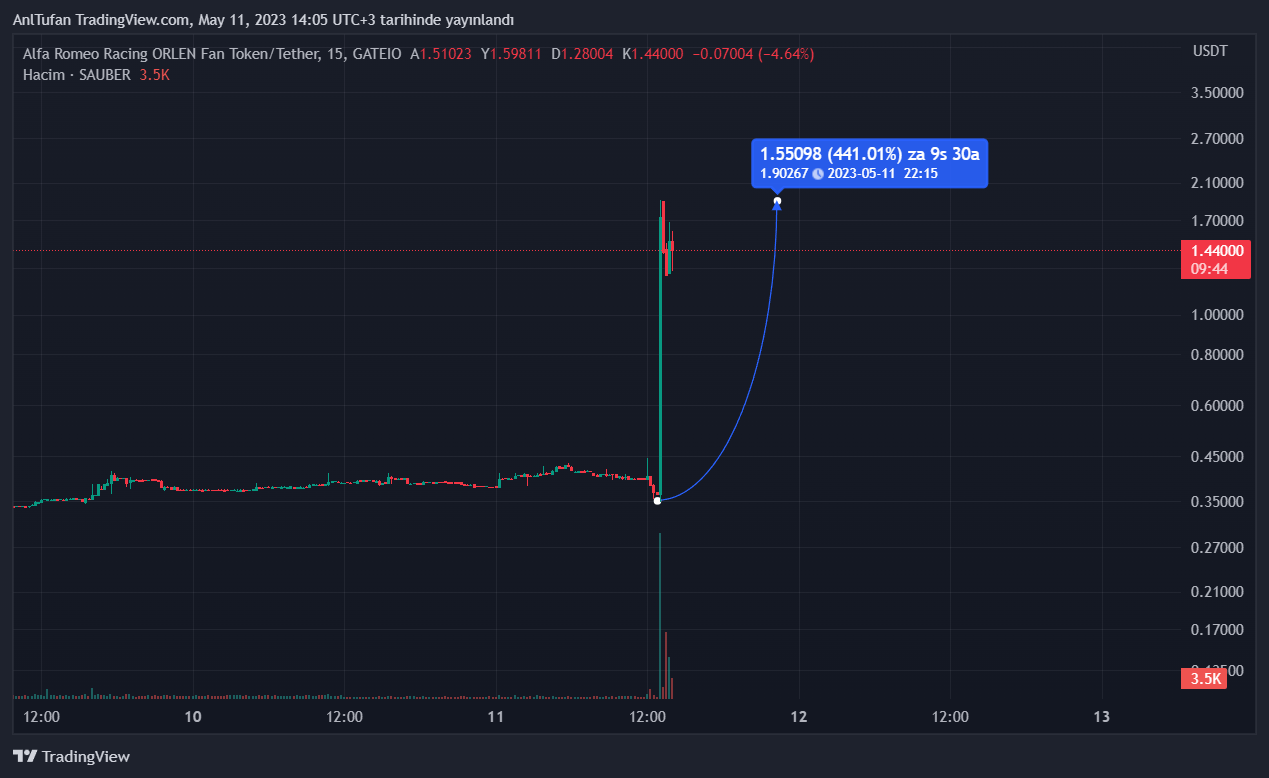Screen dimensions: 1269x778
Task: Click the USDT currency label
Action: click(x=1210, y=51)
